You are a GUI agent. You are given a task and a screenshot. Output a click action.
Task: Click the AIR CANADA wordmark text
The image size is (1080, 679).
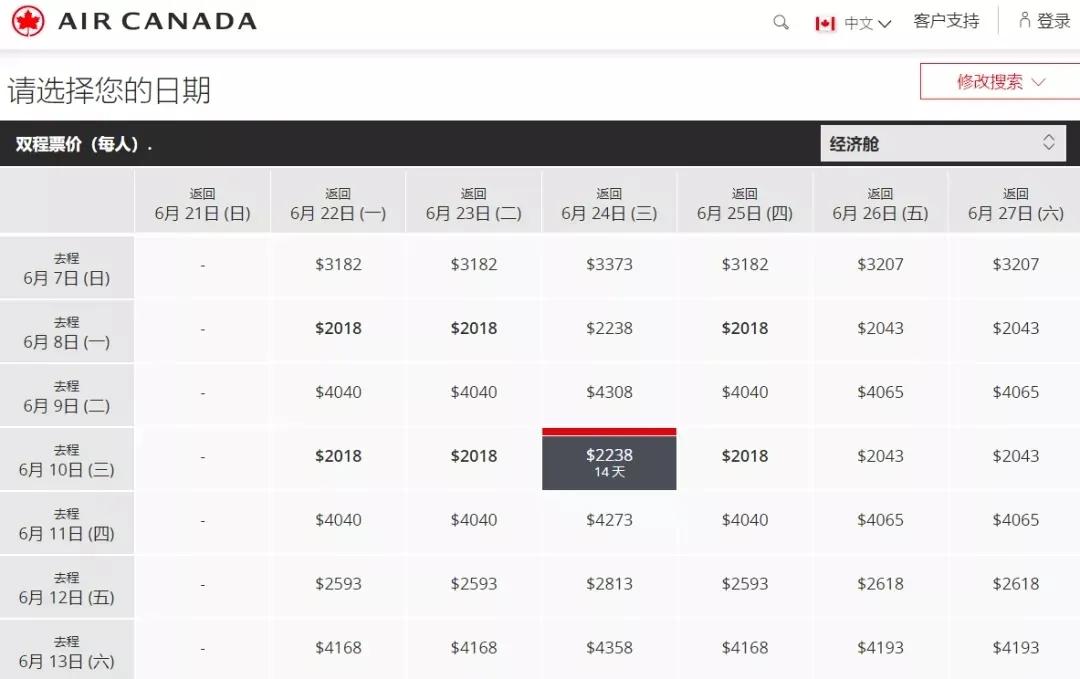(157, 21)
